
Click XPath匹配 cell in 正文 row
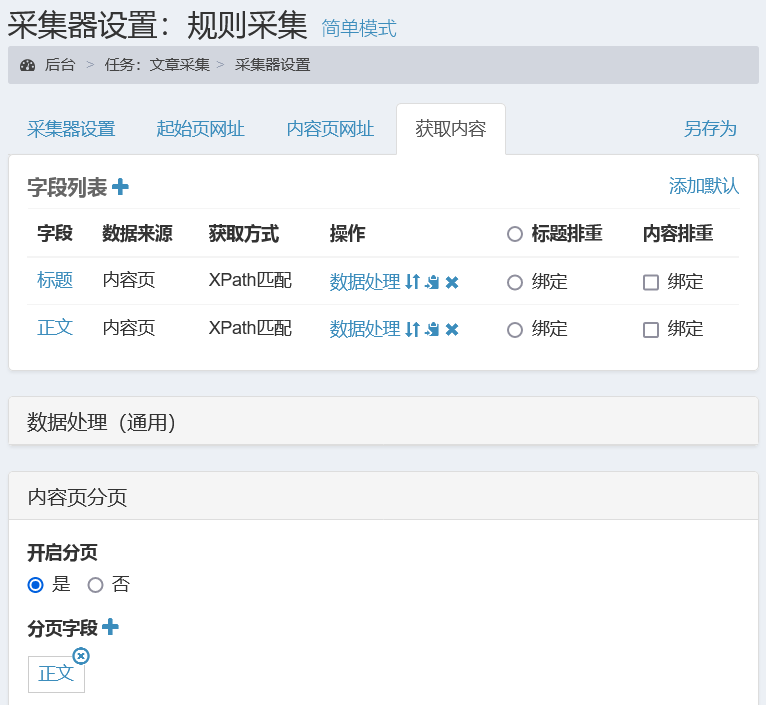pos(250,328)
